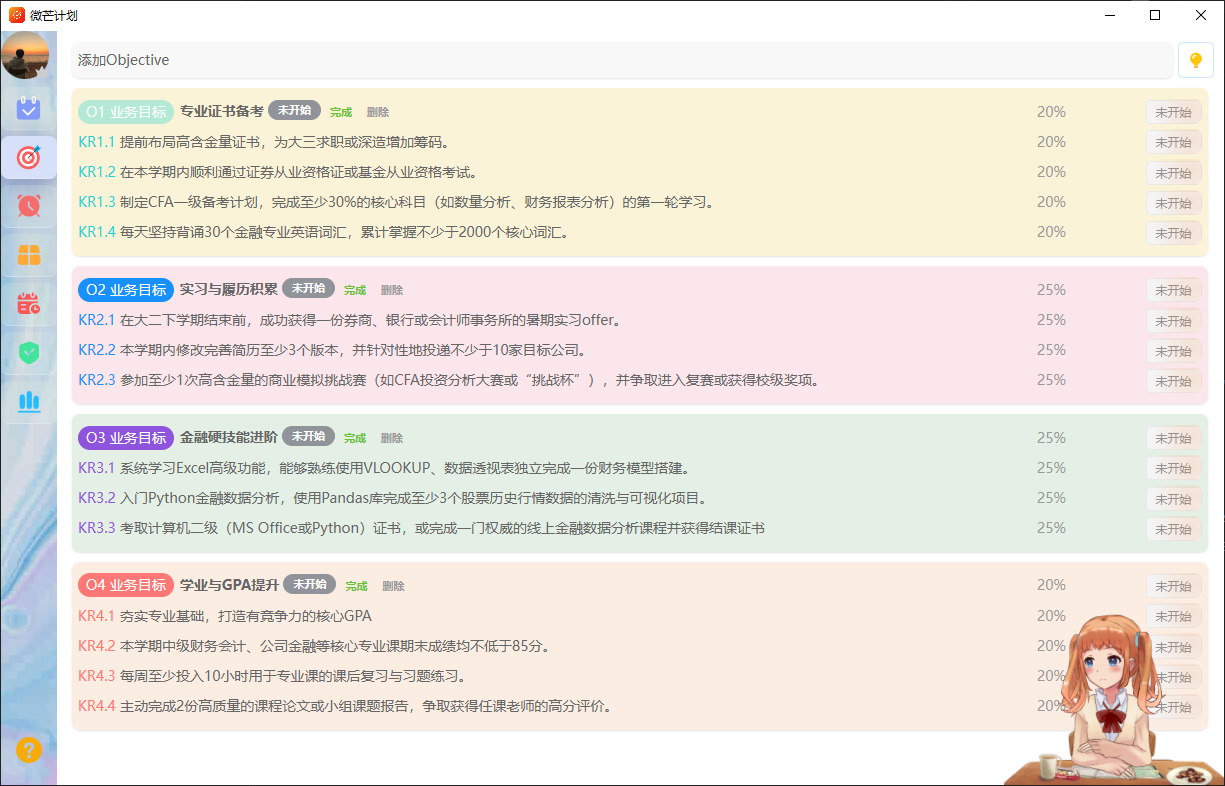Open the 未开始 status button for KR3.2
The height and width of the screenshot is (786, 1225).
1173,499
